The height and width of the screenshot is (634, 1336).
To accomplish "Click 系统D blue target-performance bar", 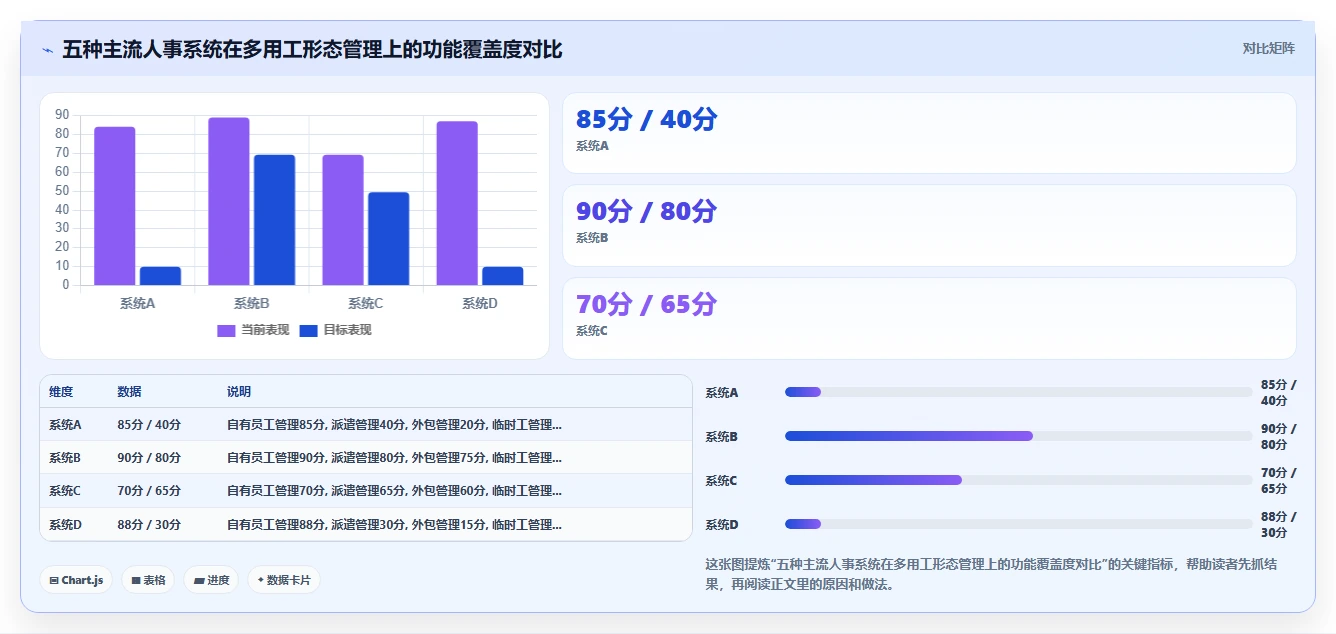I will [x=502, y=276].
